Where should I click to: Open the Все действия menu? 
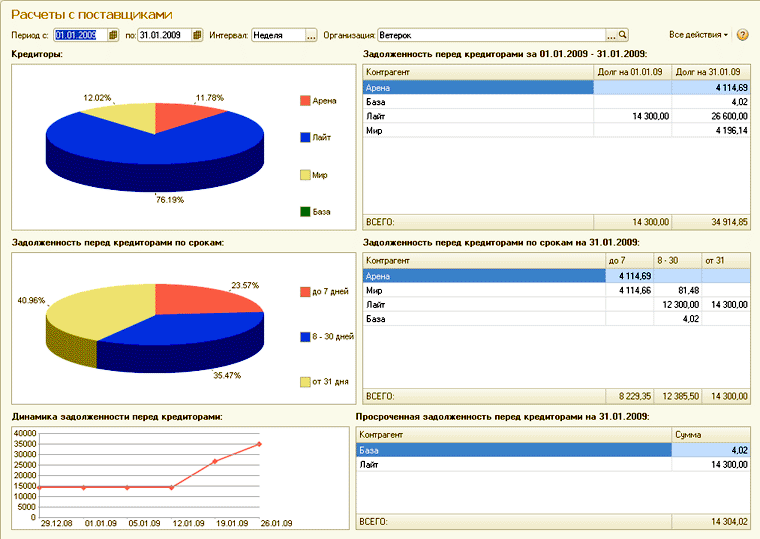698,35
